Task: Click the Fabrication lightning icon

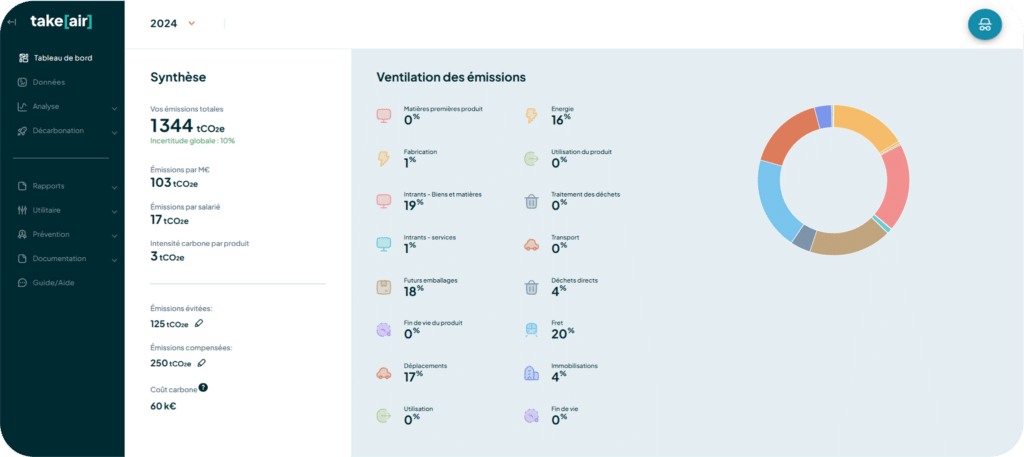Action: pyautogui.click(x=383, y=159)
